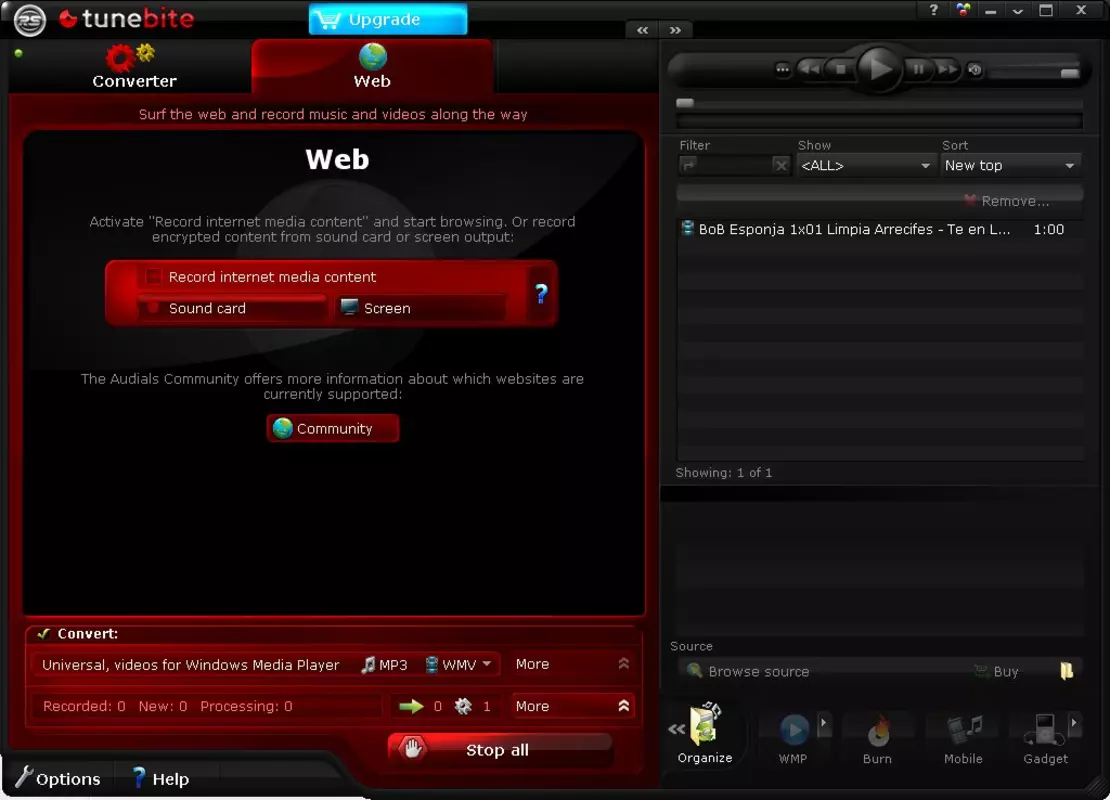Skip forward with fast-forward button
The width and height of the screenshot is (1110, 800).
(x=946, y=69)
